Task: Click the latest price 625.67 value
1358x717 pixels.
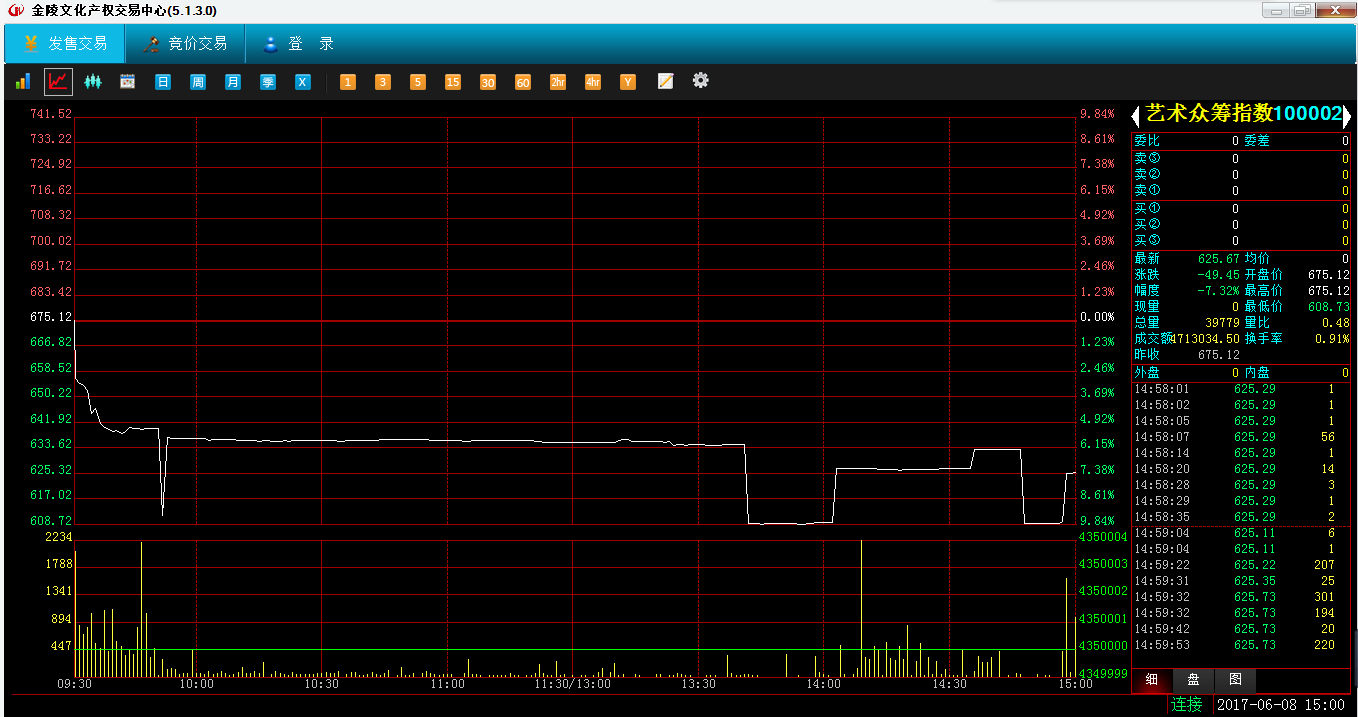Action: point(1218,258)
